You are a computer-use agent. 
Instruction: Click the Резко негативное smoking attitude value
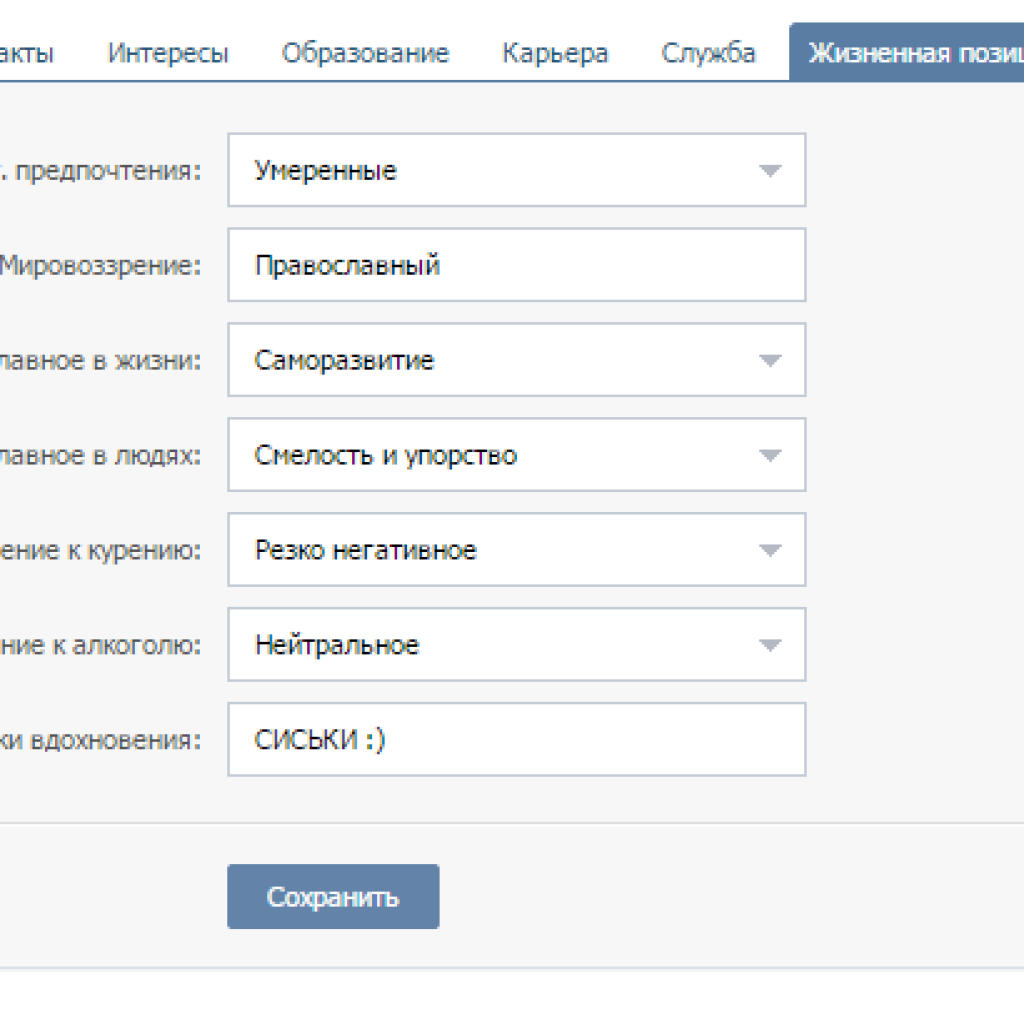tap(366, 551)
